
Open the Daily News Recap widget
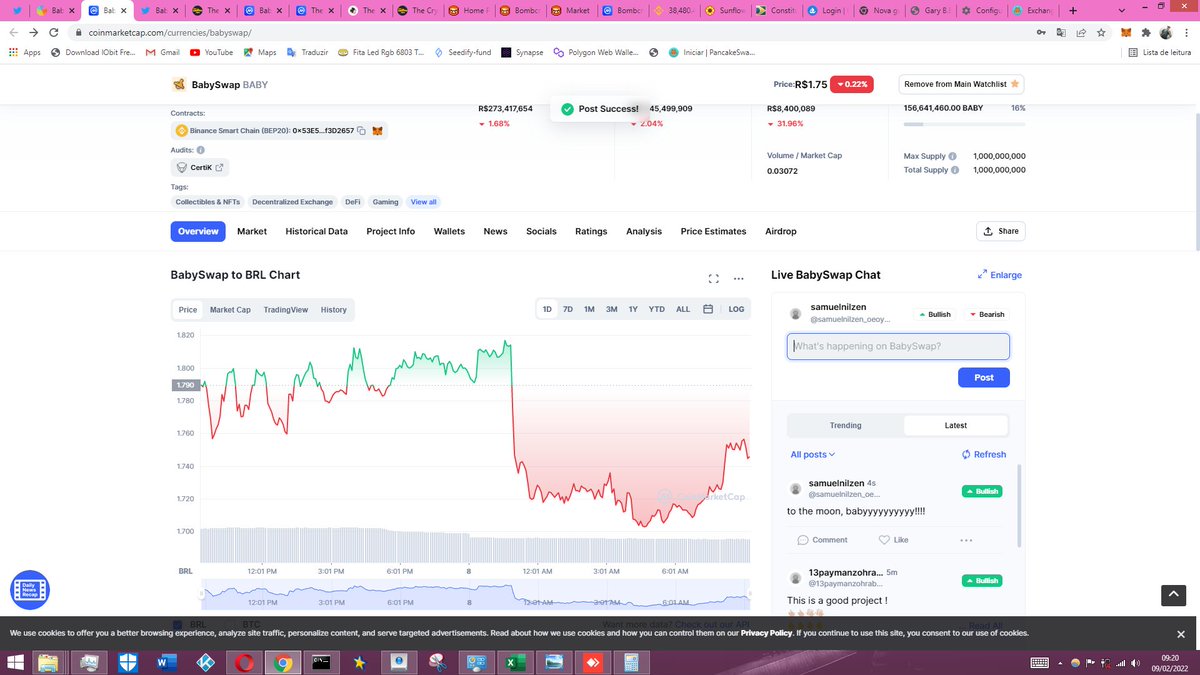tap(29, 590)
